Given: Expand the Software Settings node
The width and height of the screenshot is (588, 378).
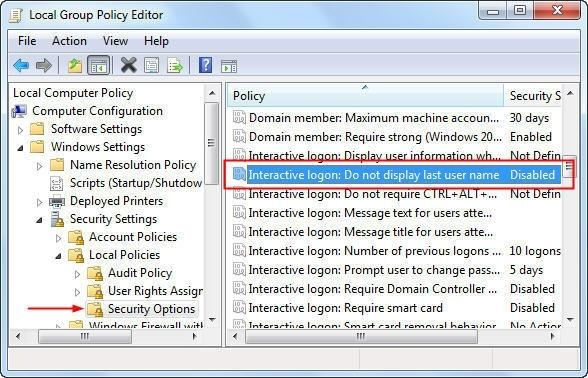Looking at the screenshot, I should pyautogui.click(x=21, y=130).
